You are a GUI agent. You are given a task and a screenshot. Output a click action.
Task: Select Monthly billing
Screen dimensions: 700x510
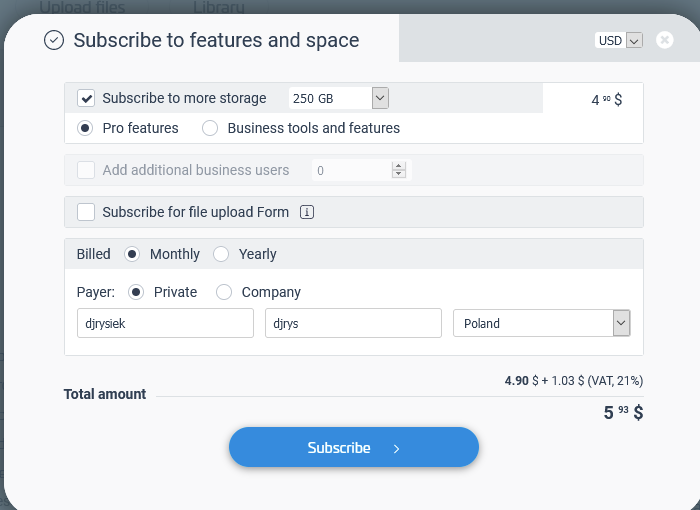tap(132, 254)
